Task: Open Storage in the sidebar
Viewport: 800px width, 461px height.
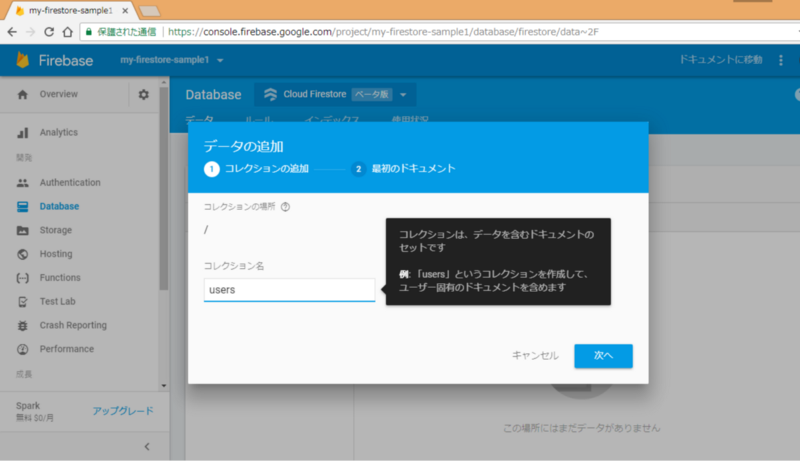Action: (x=56, y=230)
